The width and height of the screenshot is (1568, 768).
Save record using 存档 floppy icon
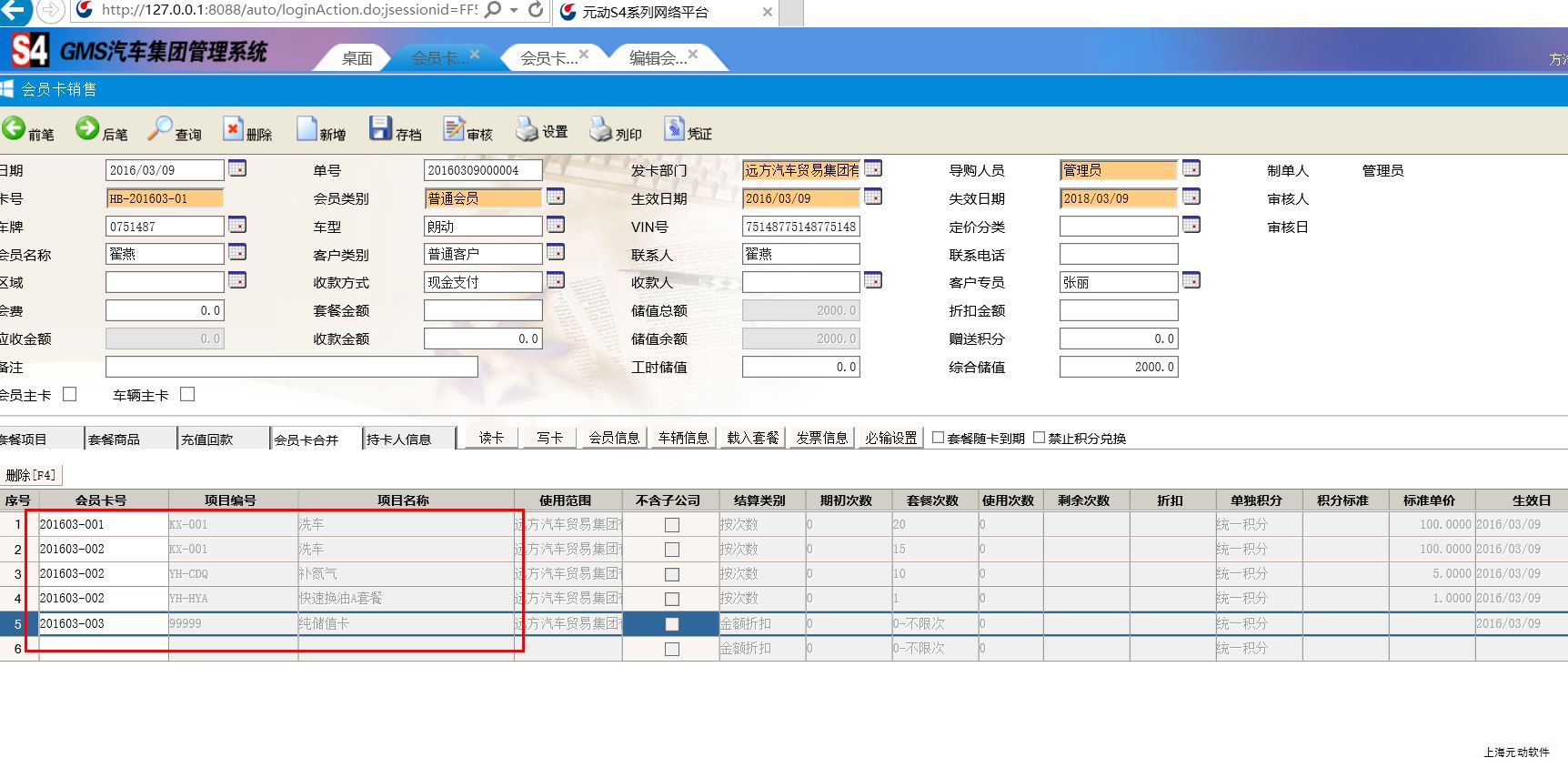[x=380, y=129]
